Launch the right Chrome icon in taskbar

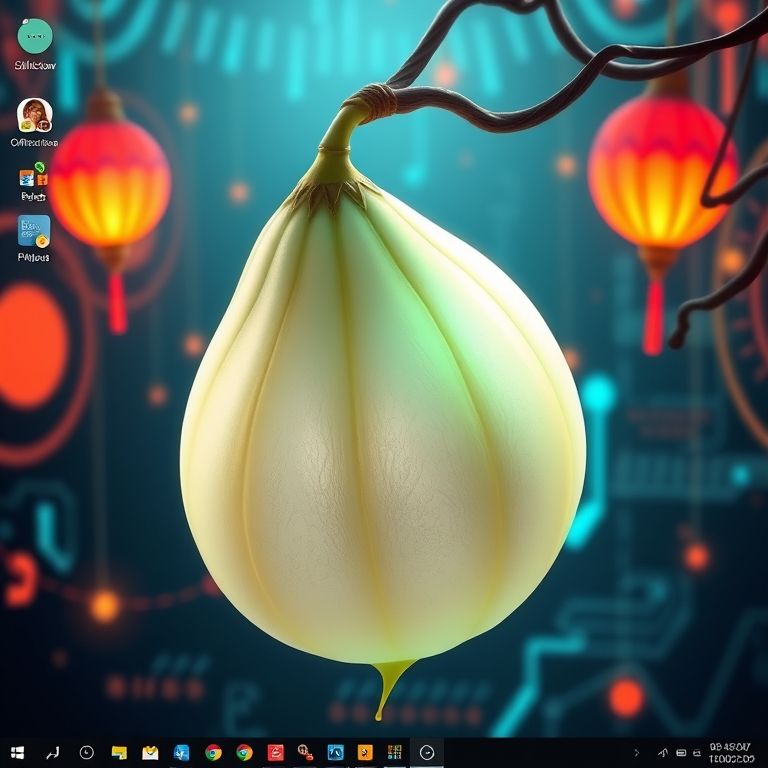[244, 752]
